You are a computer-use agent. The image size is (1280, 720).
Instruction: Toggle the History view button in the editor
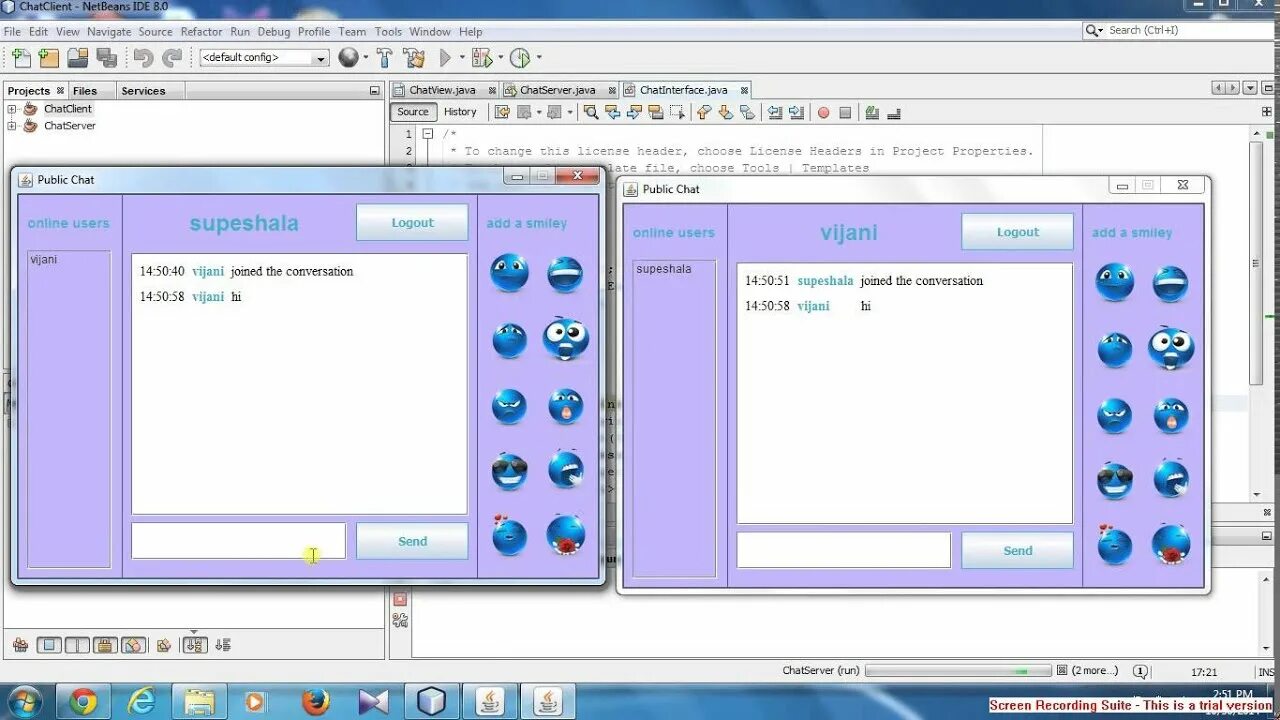click(x=460, y=112)
